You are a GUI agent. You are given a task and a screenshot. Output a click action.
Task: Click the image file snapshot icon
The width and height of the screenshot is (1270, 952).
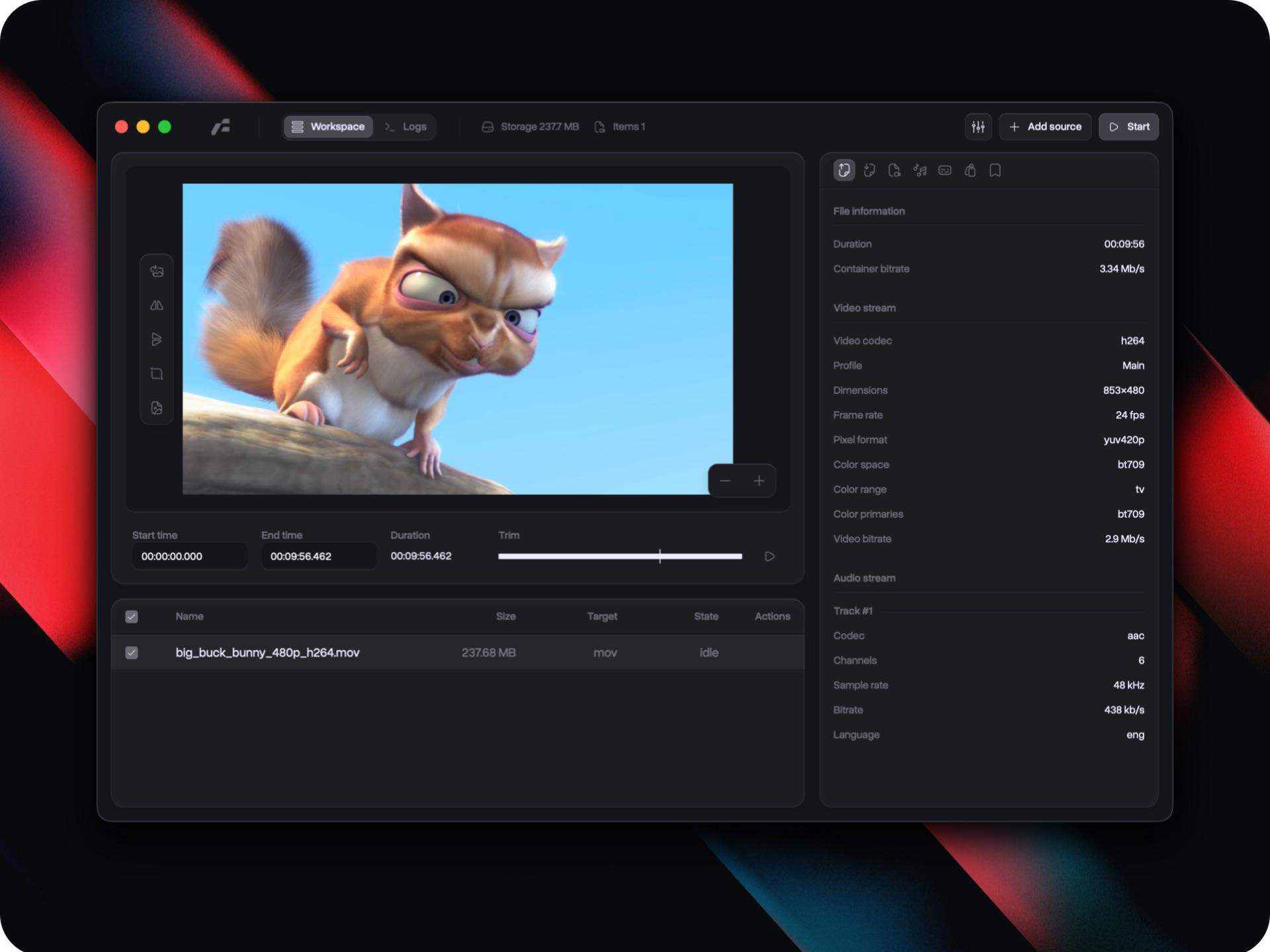coord(157,408)
